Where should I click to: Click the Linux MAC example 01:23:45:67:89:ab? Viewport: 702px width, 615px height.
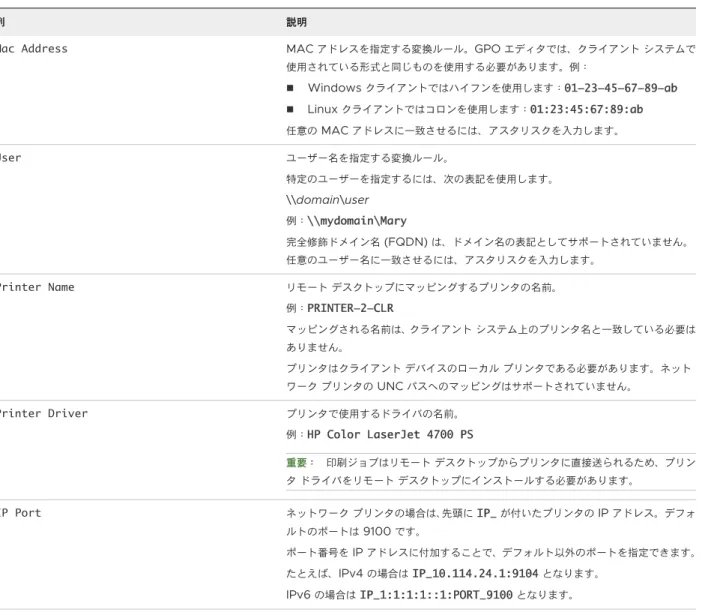(586, 109)
